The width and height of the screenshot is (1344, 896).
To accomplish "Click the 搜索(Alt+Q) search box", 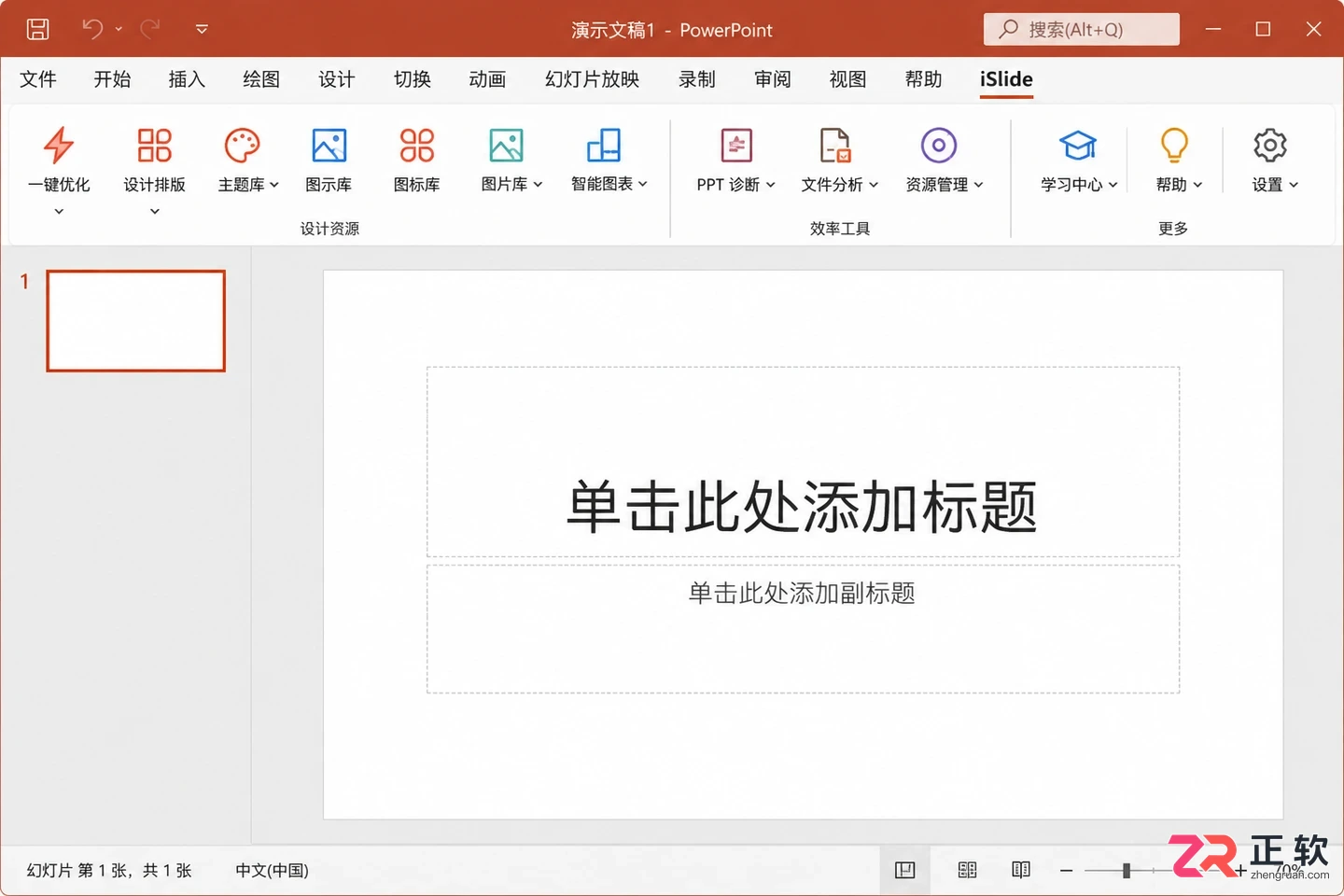I will tap(1082, 29).
